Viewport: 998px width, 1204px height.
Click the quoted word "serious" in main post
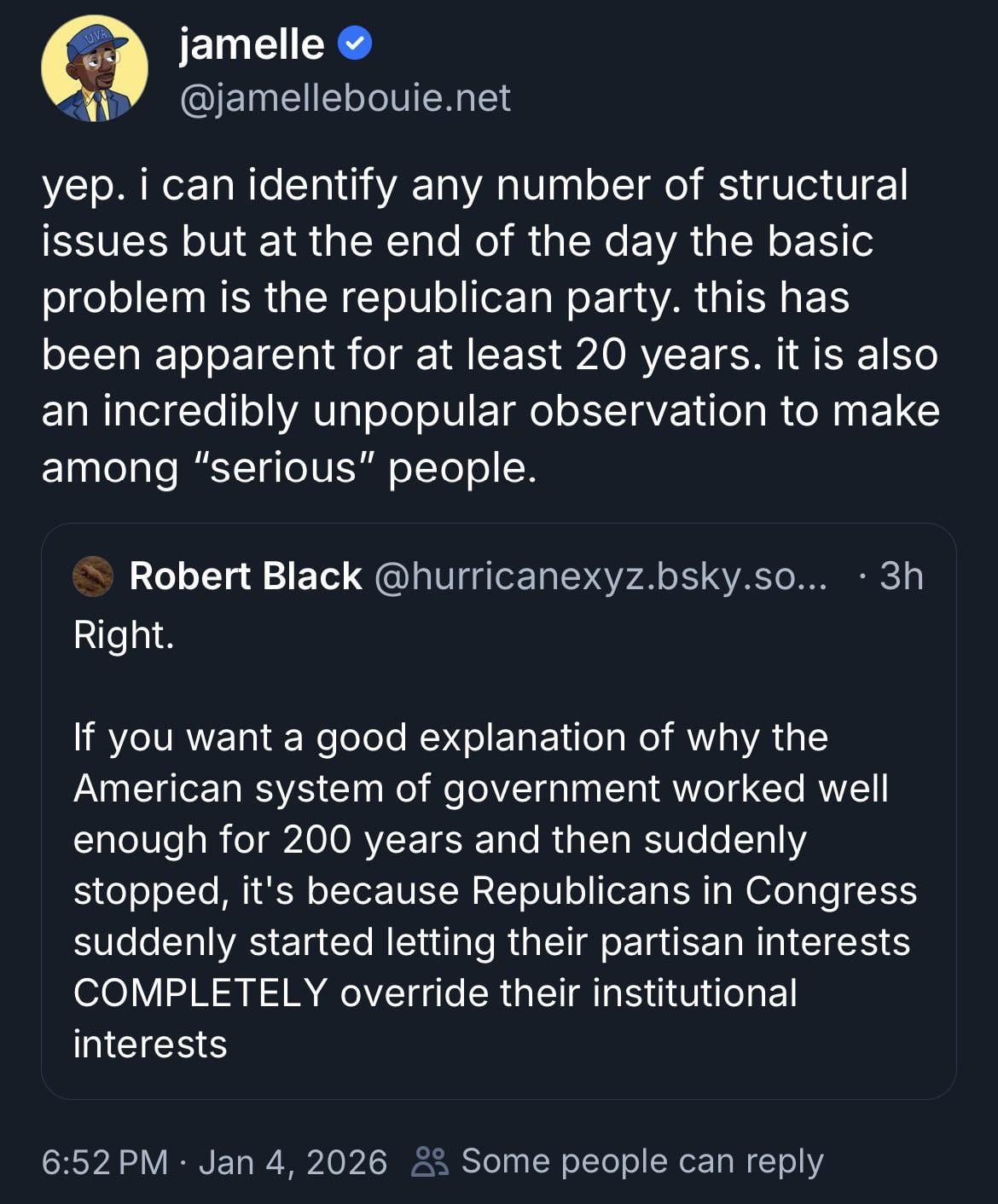(x=283, y=467)
